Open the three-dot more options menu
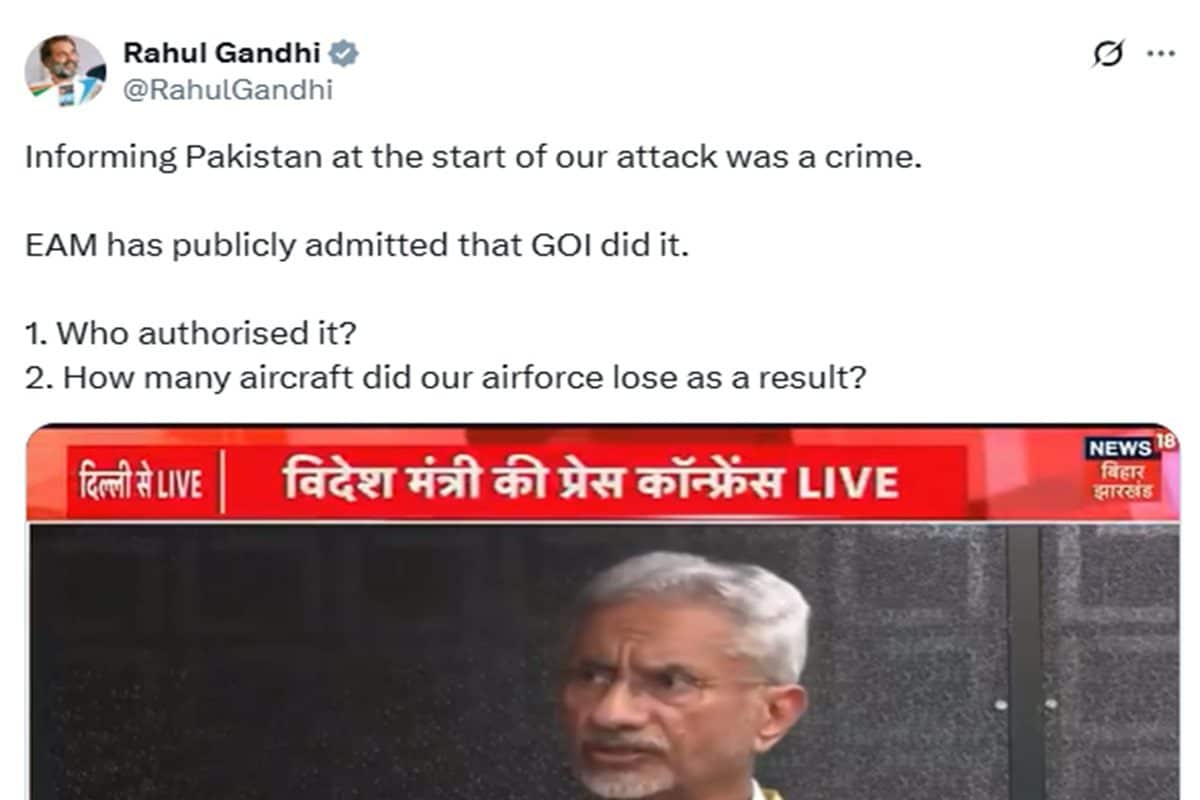 coord(1160,53)
